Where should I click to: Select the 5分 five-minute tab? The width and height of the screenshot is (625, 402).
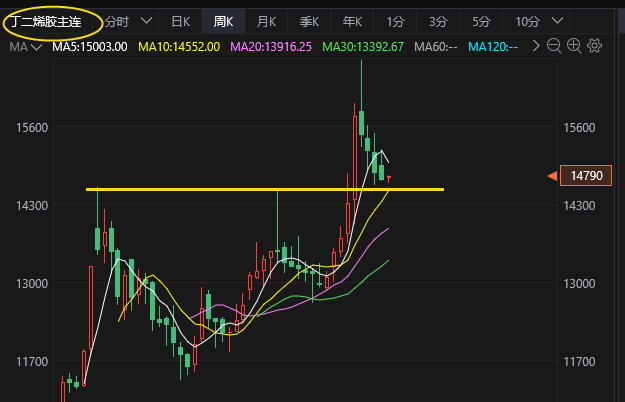[x=482, y=22]
